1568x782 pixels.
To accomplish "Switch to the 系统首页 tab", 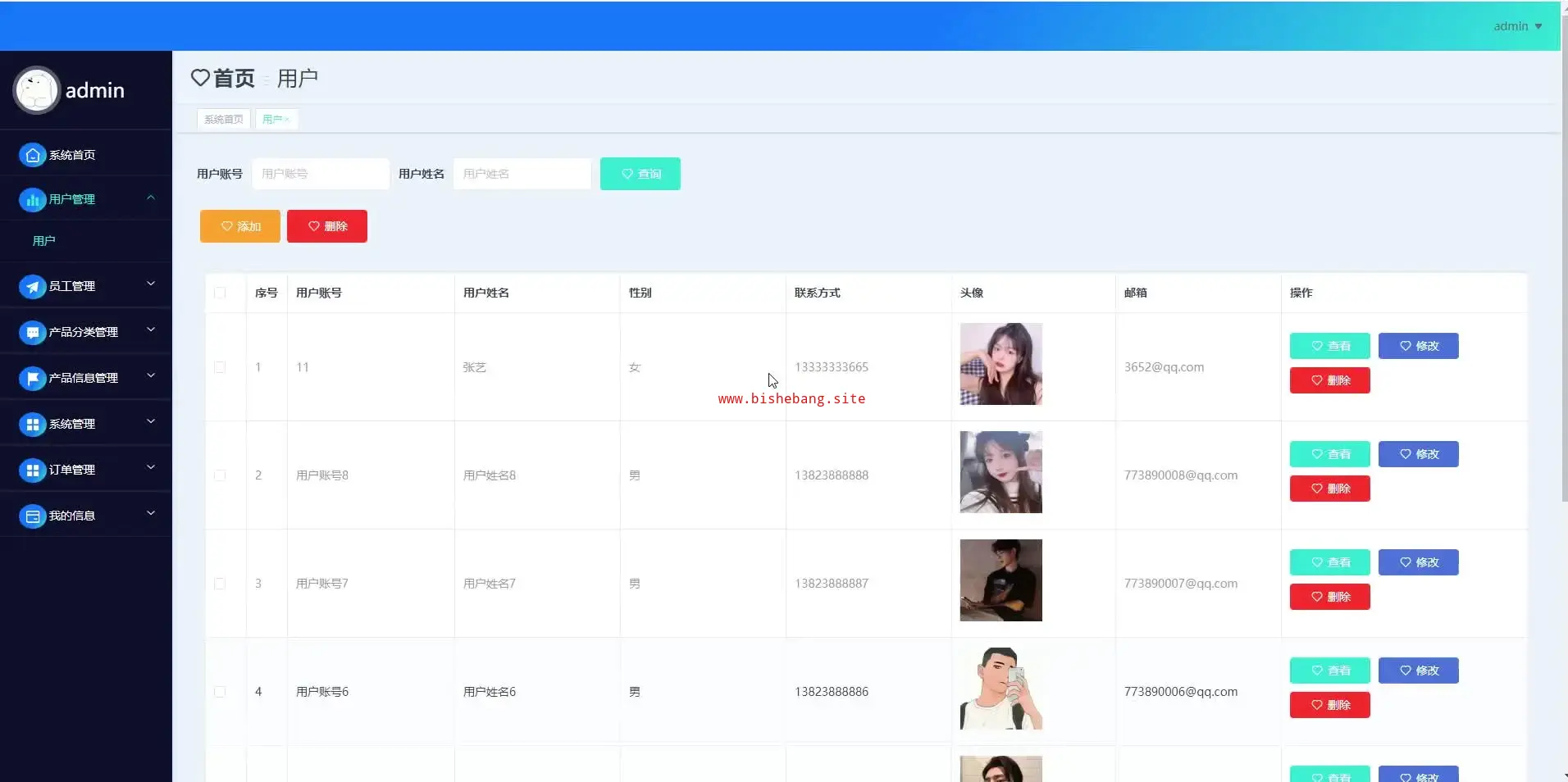I will 224,120.
